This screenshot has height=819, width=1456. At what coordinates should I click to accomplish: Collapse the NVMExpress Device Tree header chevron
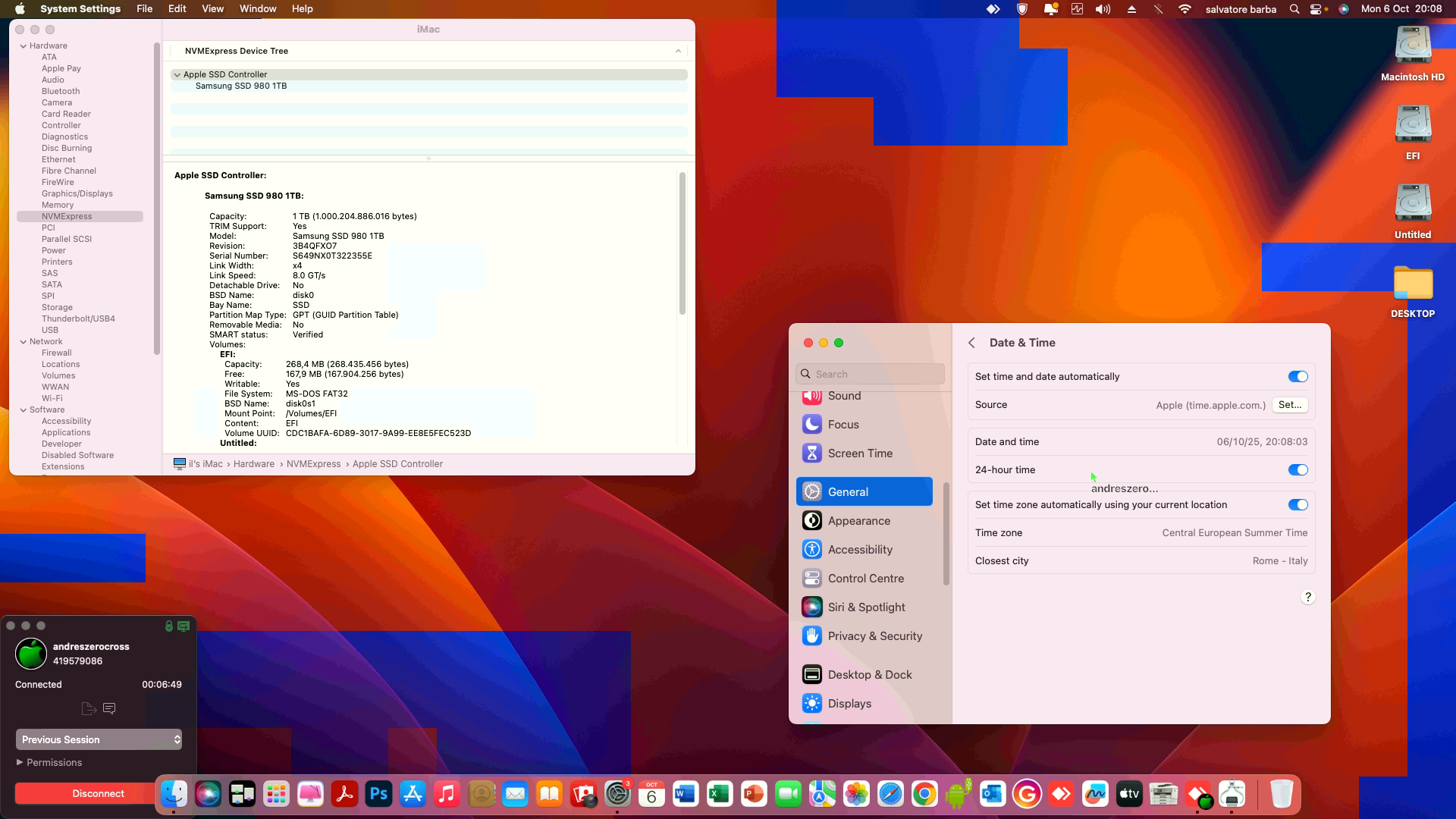[x=678, y=52]
